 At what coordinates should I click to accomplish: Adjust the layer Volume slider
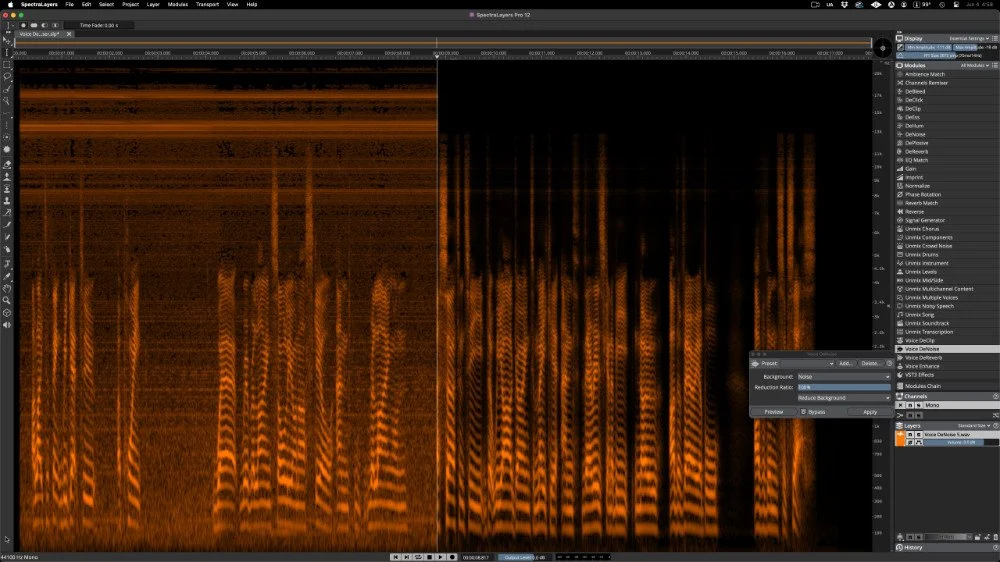coord(961,442)
